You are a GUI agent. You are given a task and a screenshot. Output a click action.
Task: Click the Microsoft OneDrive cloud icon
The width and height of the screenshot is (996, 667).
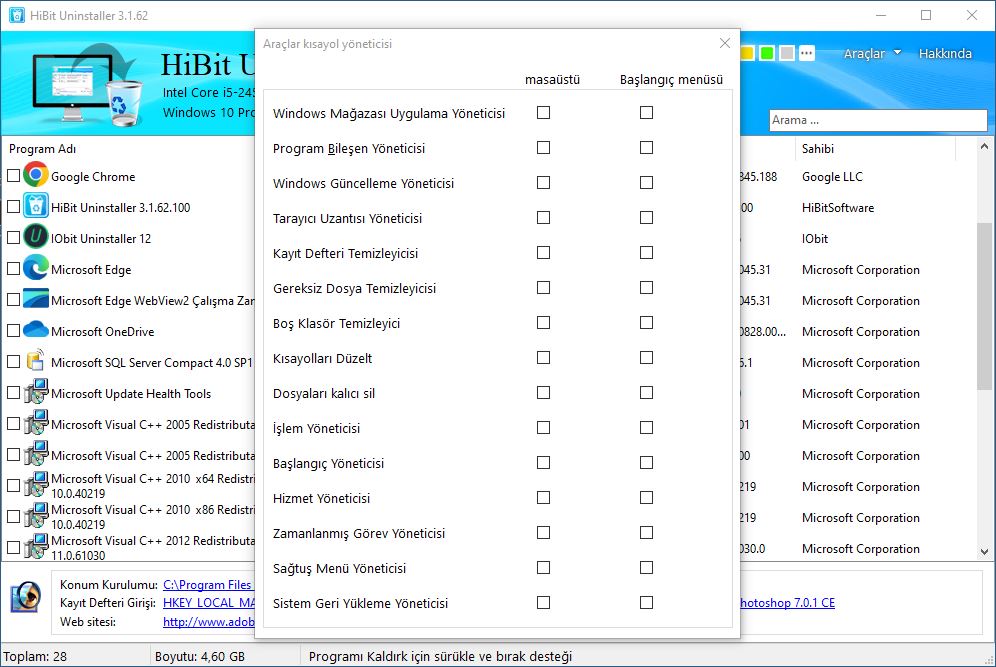coord(36,330)
